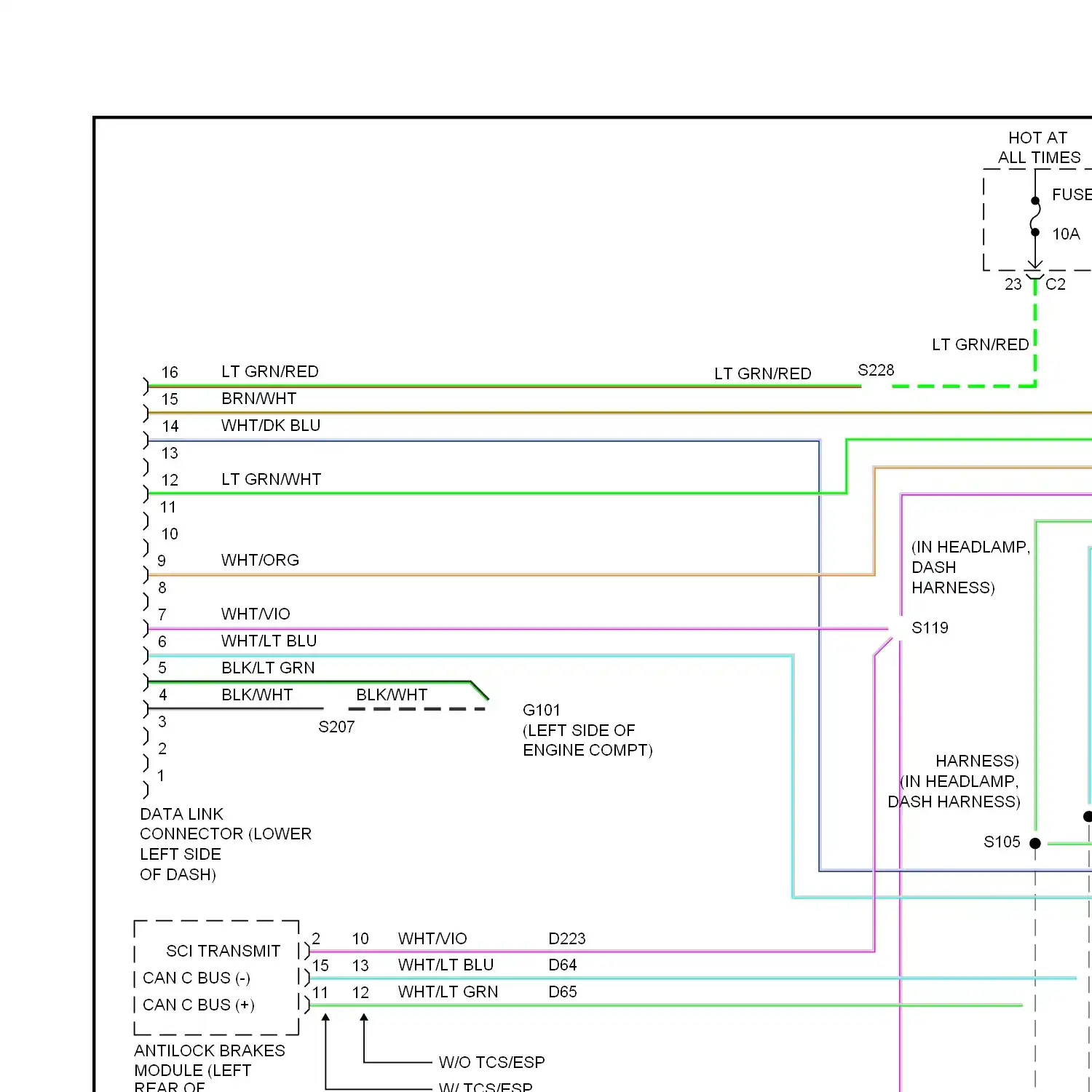Click the D223 circuit code
The width and height of the screenshot is (1092, 1092).
point(567,938)
